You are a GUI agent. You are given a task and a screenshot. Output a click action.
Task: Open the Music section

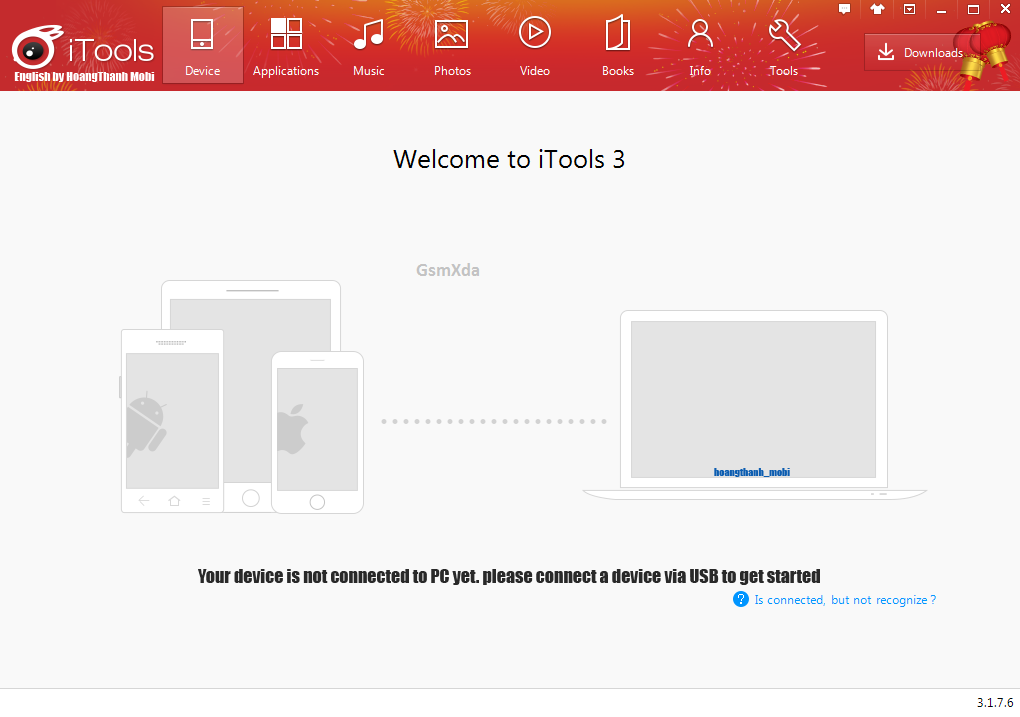coord(369,46)
